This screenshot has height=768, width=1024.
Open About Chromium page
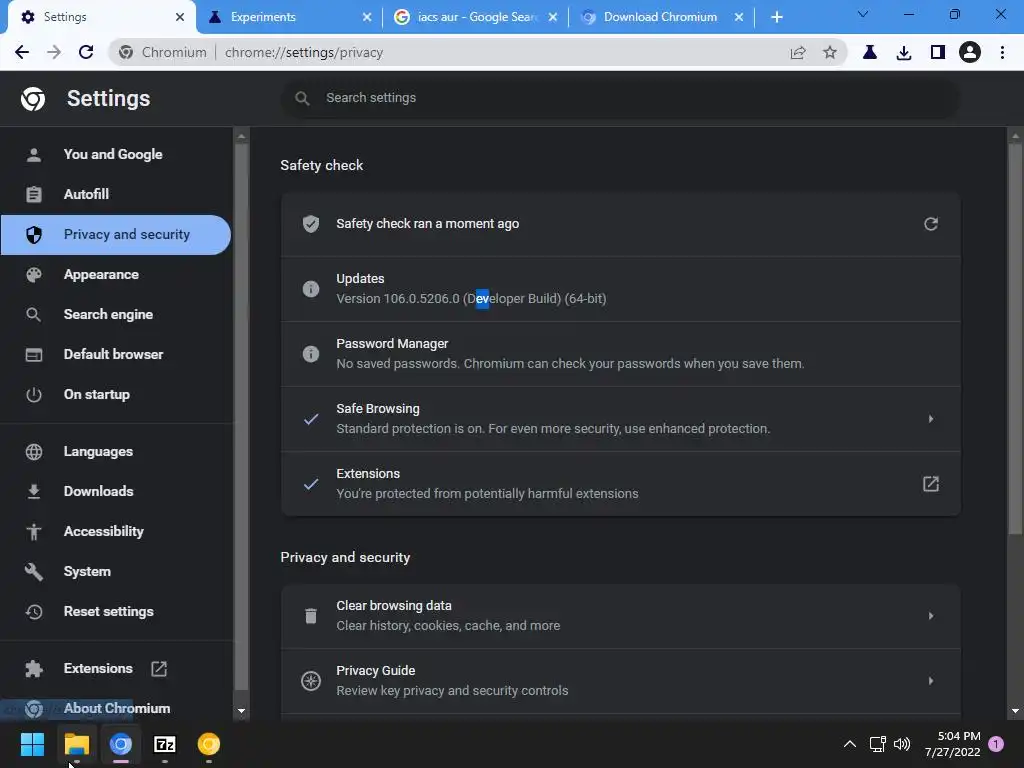115,708
